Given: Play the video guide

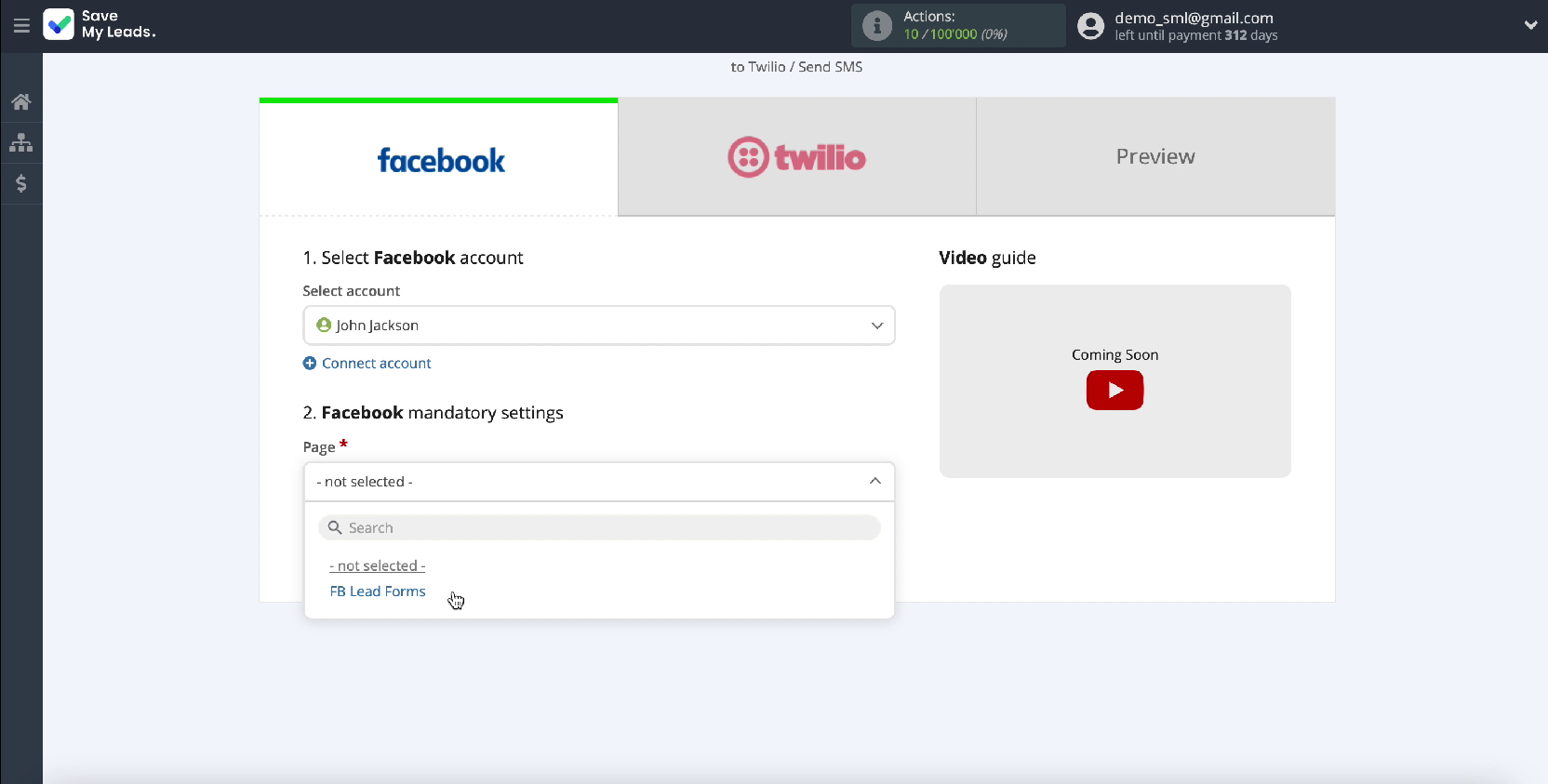Looking at the screenshot, I should (x=1114, y=391).
